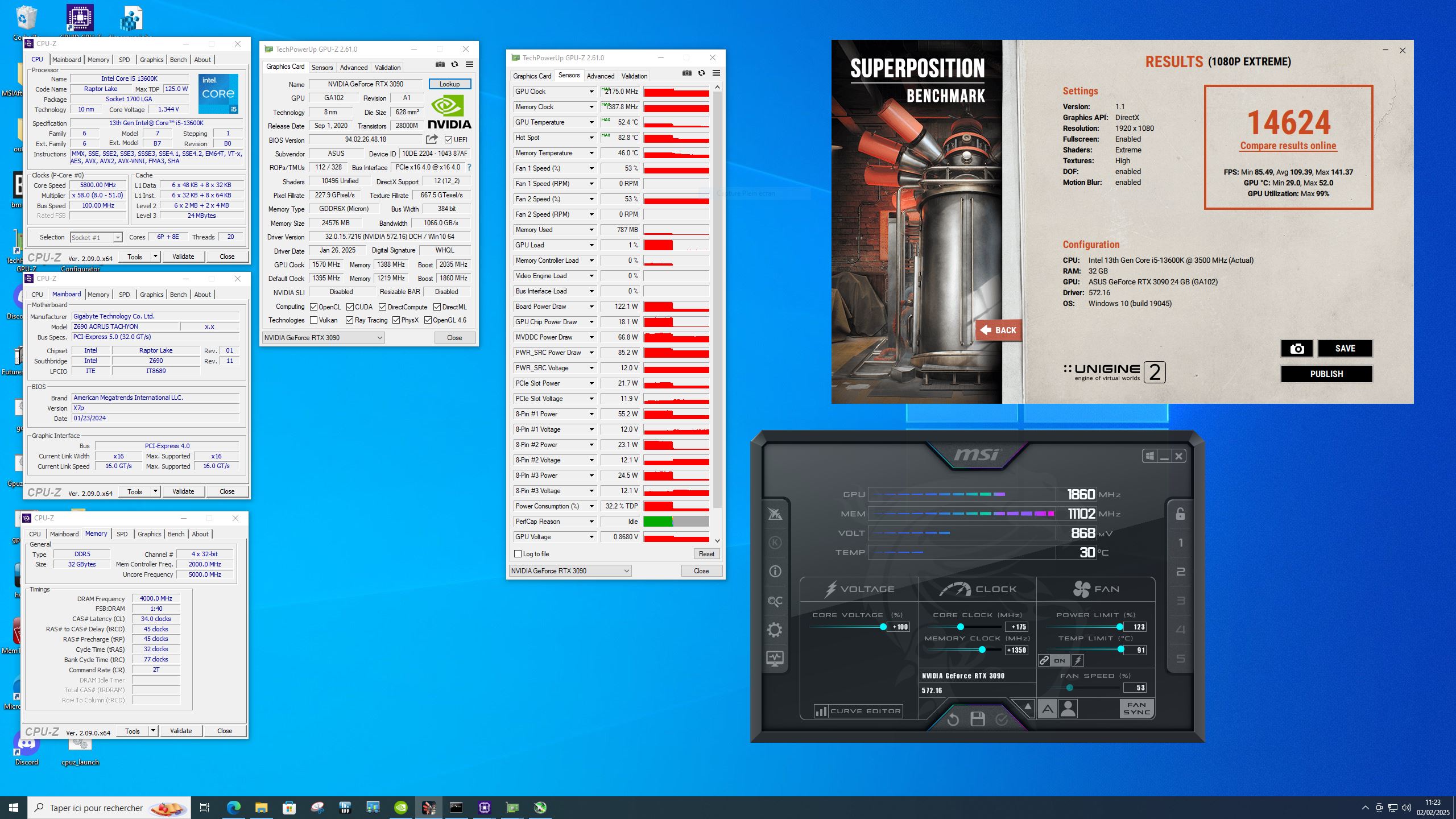The height and width of the screenshot is (819, 1456).
Task: Adjust the Memory Clock slider handle
Action: tap(982, 650)
